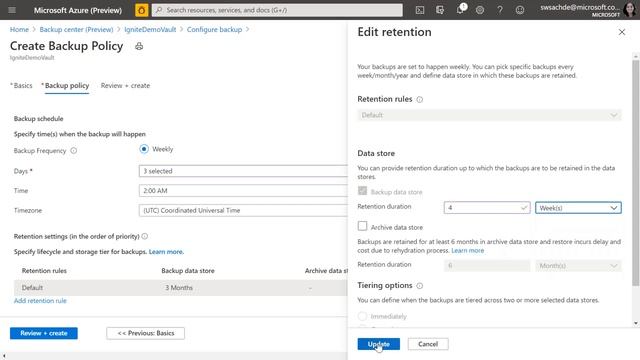Click the Review + create button

[44, 333]
